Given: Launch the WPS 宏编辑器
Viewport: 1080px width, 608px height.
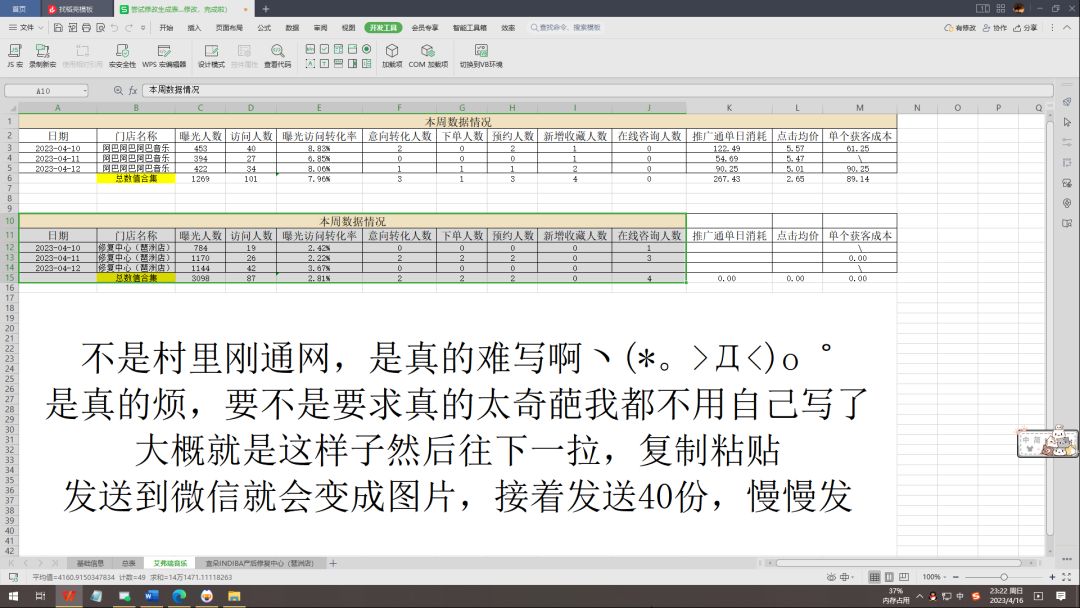Looking at the screenshot, I should pyautogui.click(x=164, y=55).
